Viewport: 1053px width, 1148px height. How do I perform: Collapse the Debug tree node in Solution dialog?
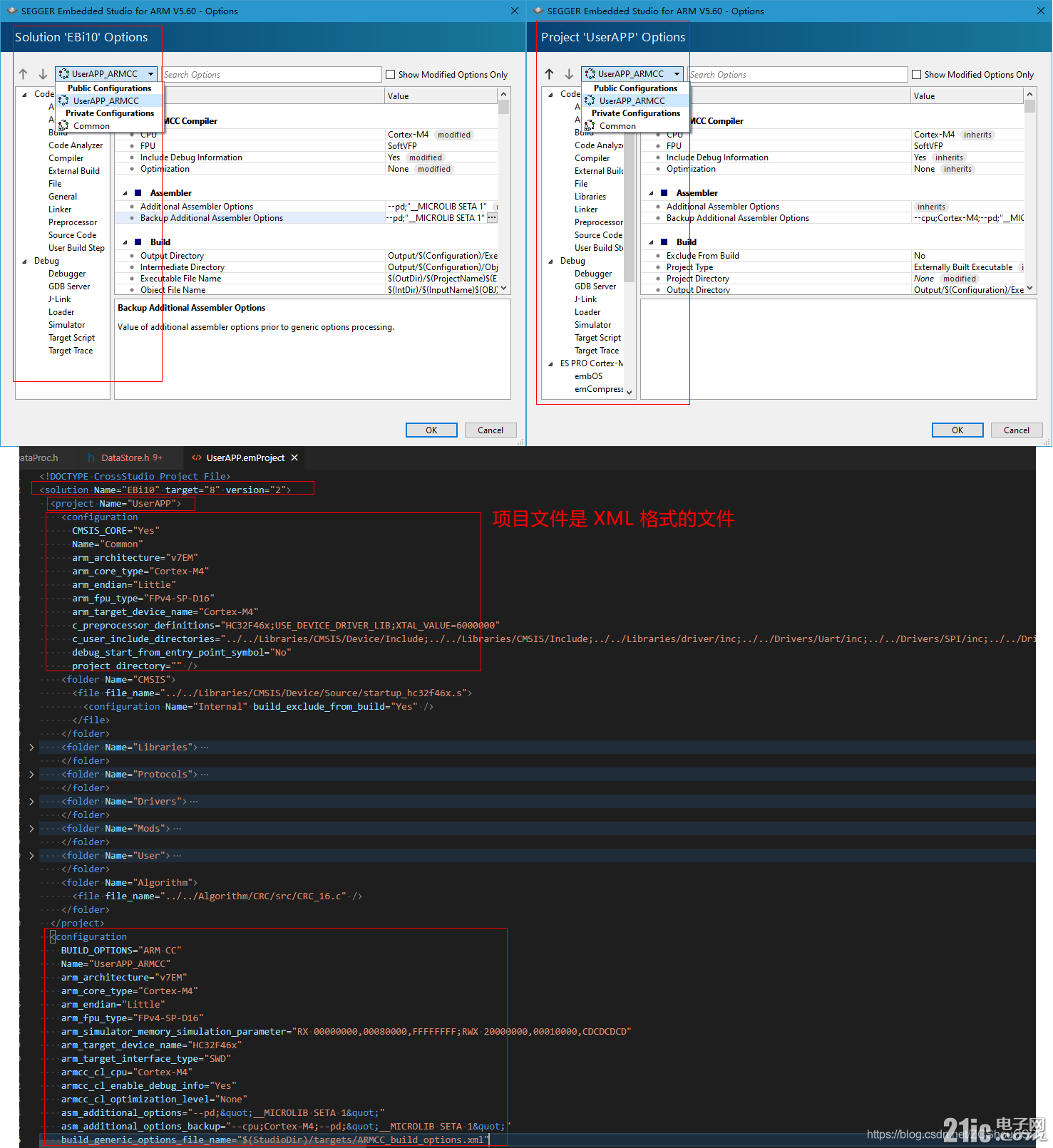(25, 261)
